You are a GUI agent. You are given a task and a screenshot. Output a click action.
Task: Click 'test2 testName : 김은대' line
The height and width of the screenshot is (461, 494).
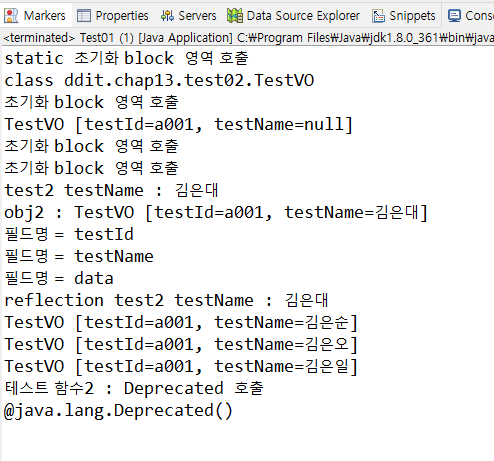click(x=111, y=190)
